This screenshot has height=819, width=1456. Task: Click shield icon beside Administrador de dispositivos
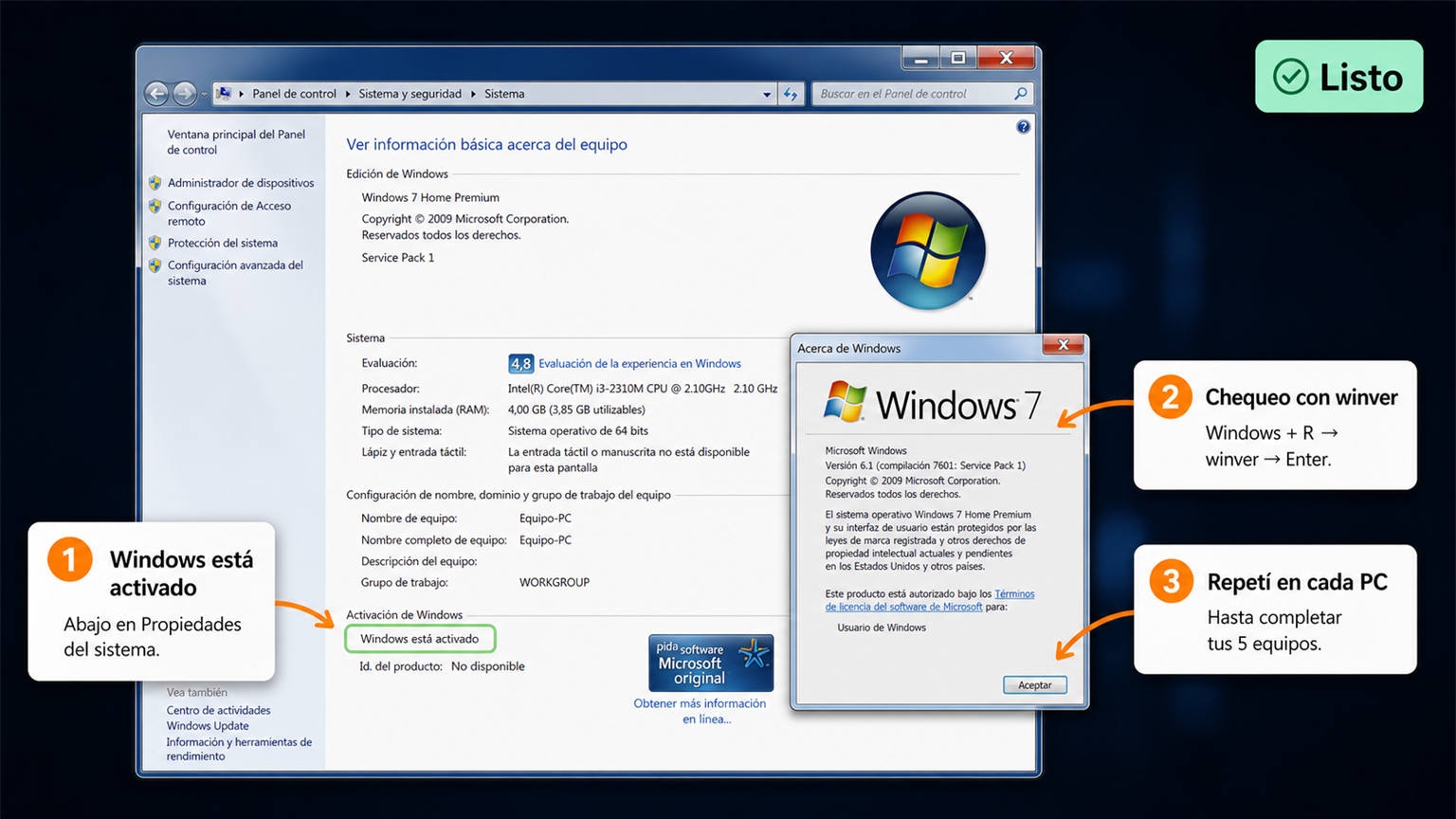[x=155, y=182]
